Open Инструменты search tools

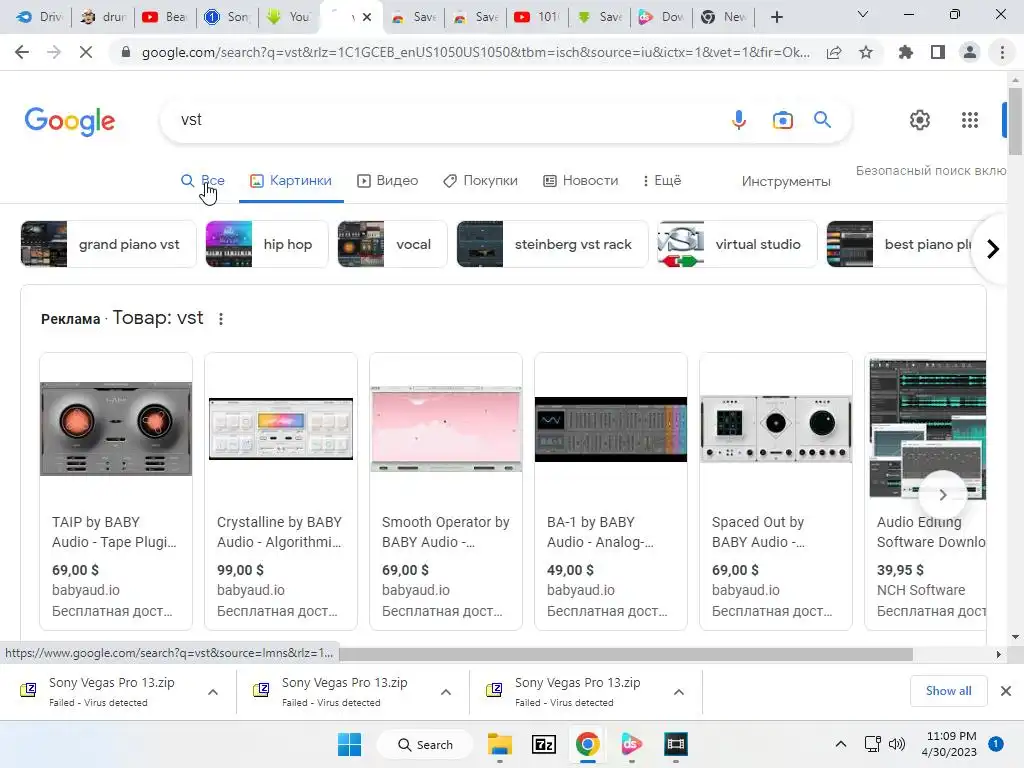786,182
